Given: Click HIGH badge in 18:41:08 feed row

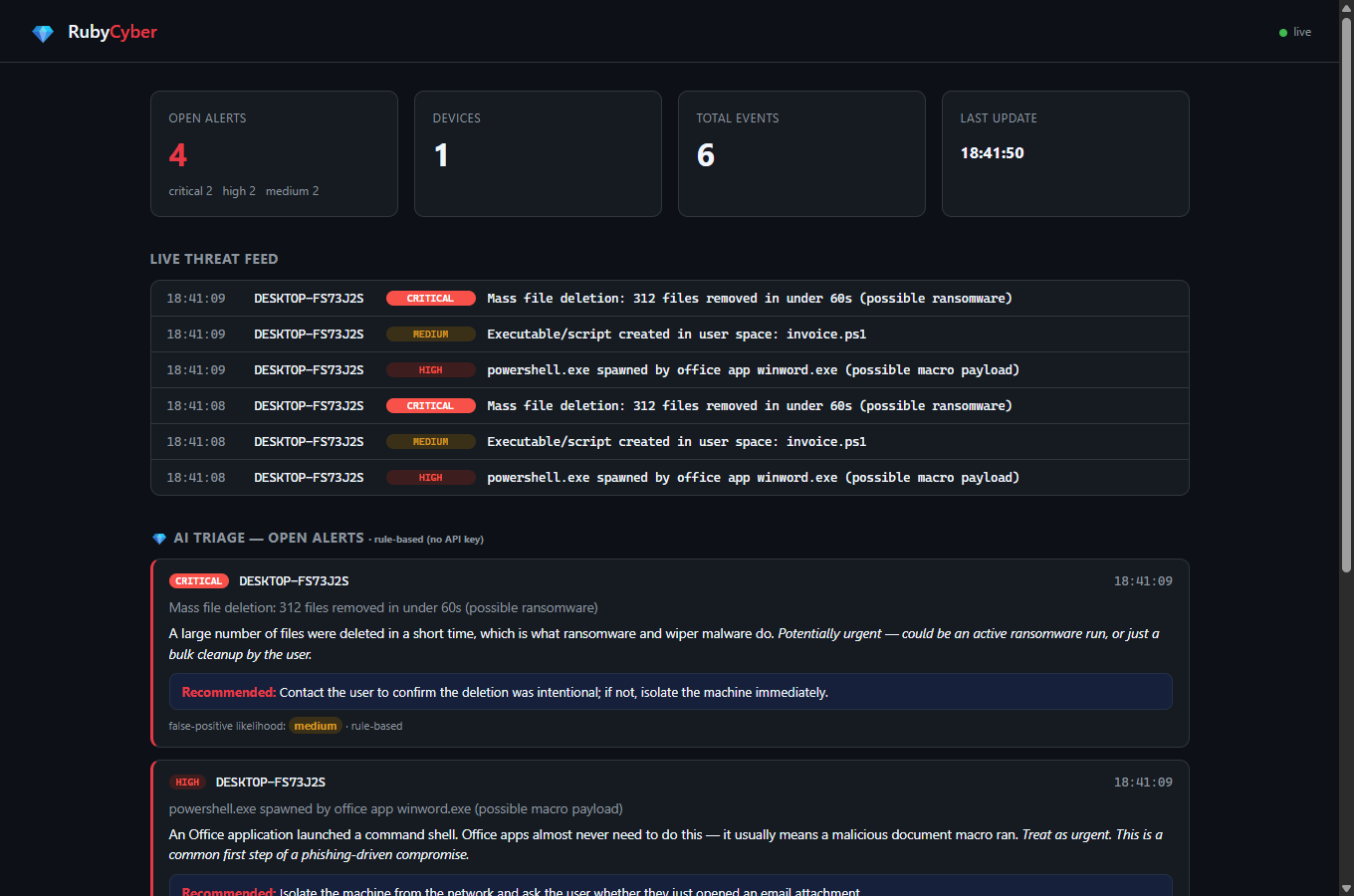Looking at the screenshot, I should point(431,478).
